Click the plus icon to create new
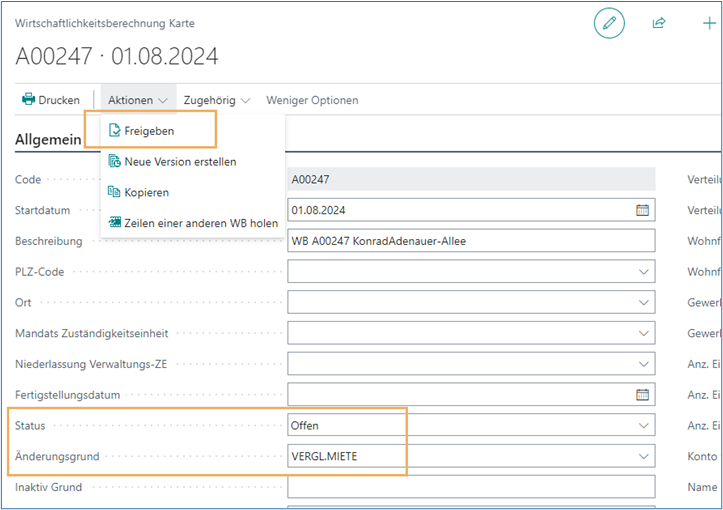The height and width of the screenshot is (510, 723). click(710, 23)
